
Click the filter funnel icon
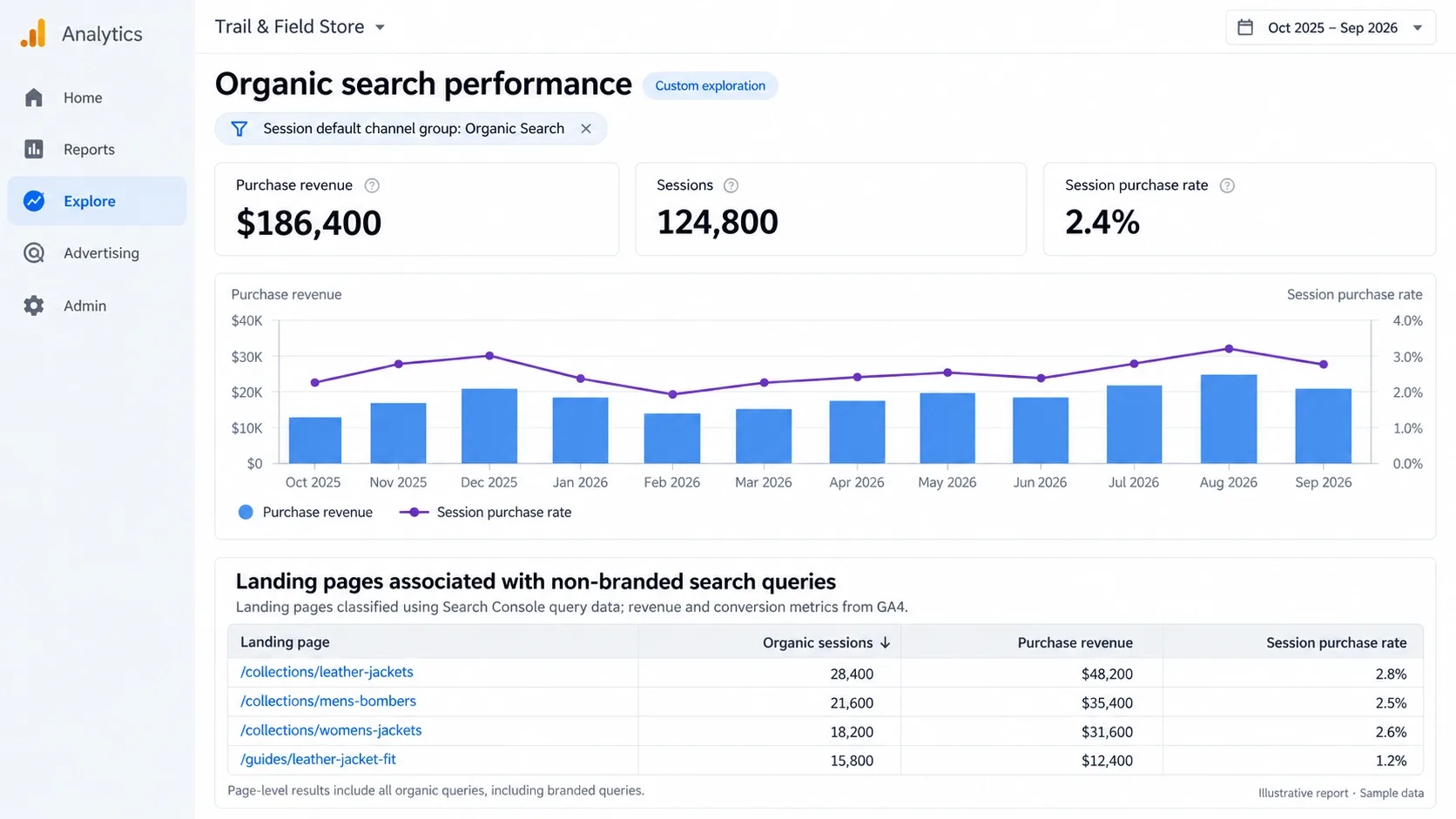(239, 129)
